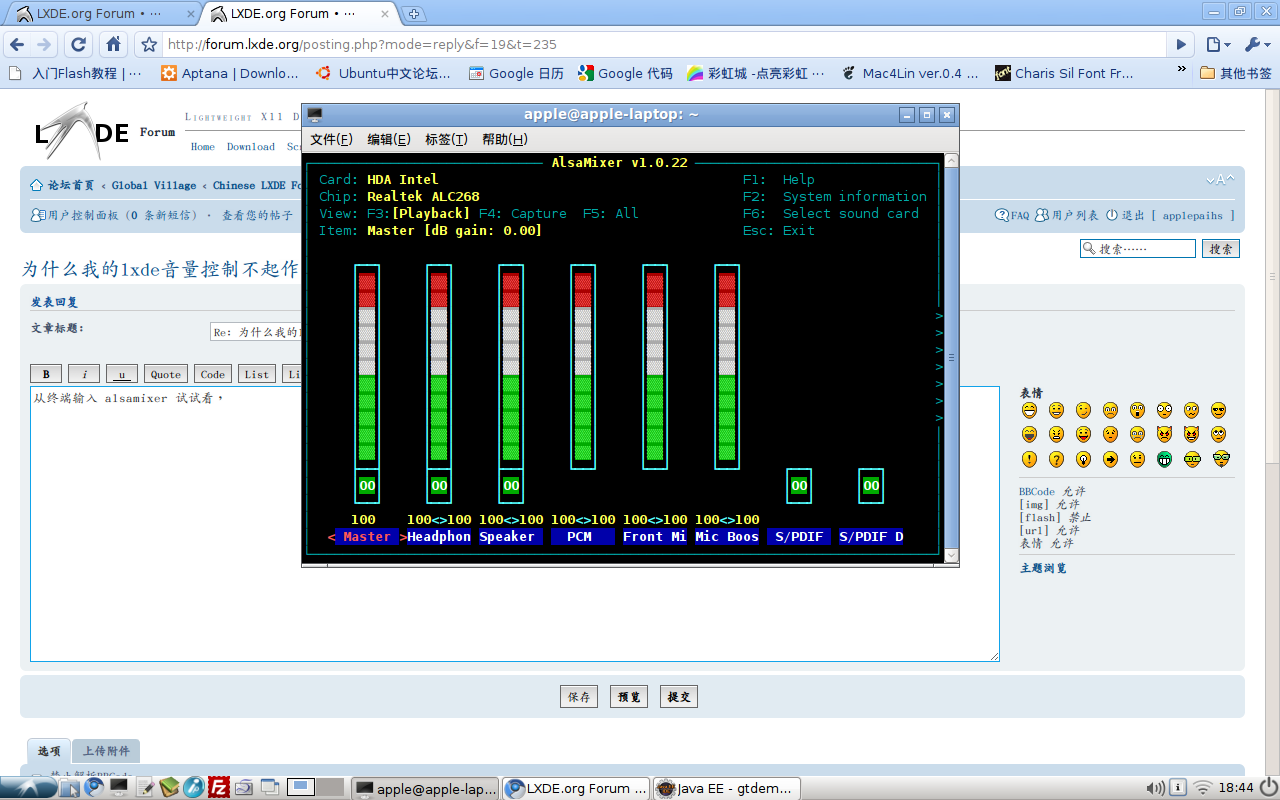Switch to the 上传附件 tab

(x=105, y=751)
